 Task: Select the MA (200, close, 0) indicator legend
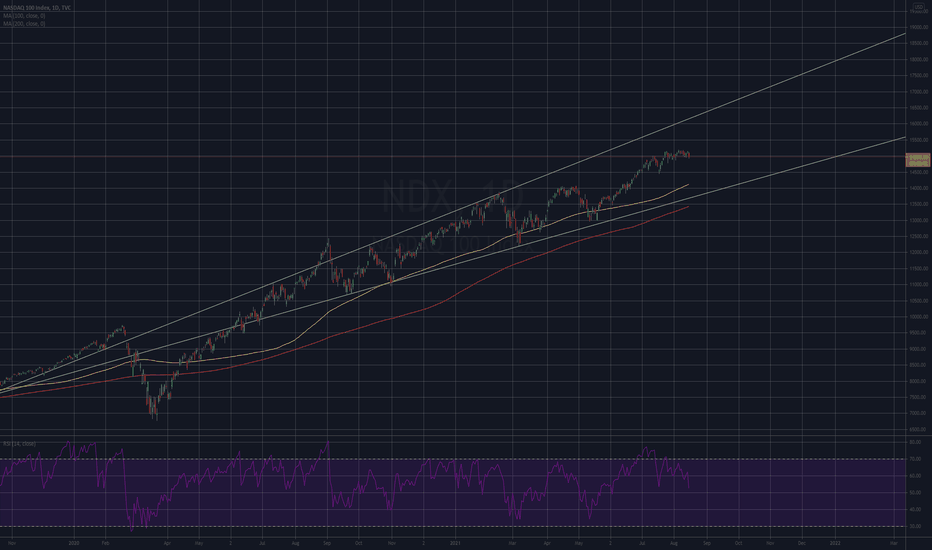24,24
